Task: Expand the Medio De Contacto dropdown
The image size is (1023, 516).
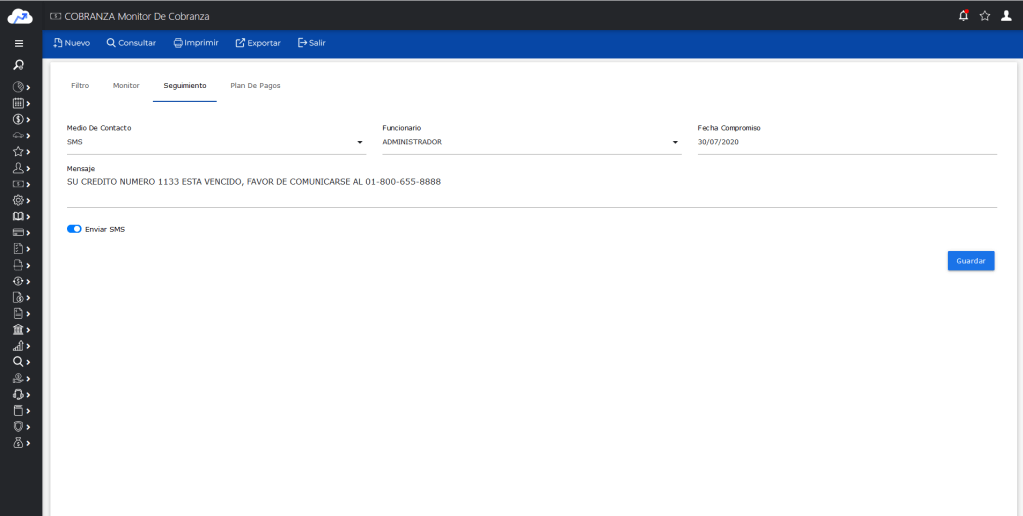Action: click(x=359, y=142)
